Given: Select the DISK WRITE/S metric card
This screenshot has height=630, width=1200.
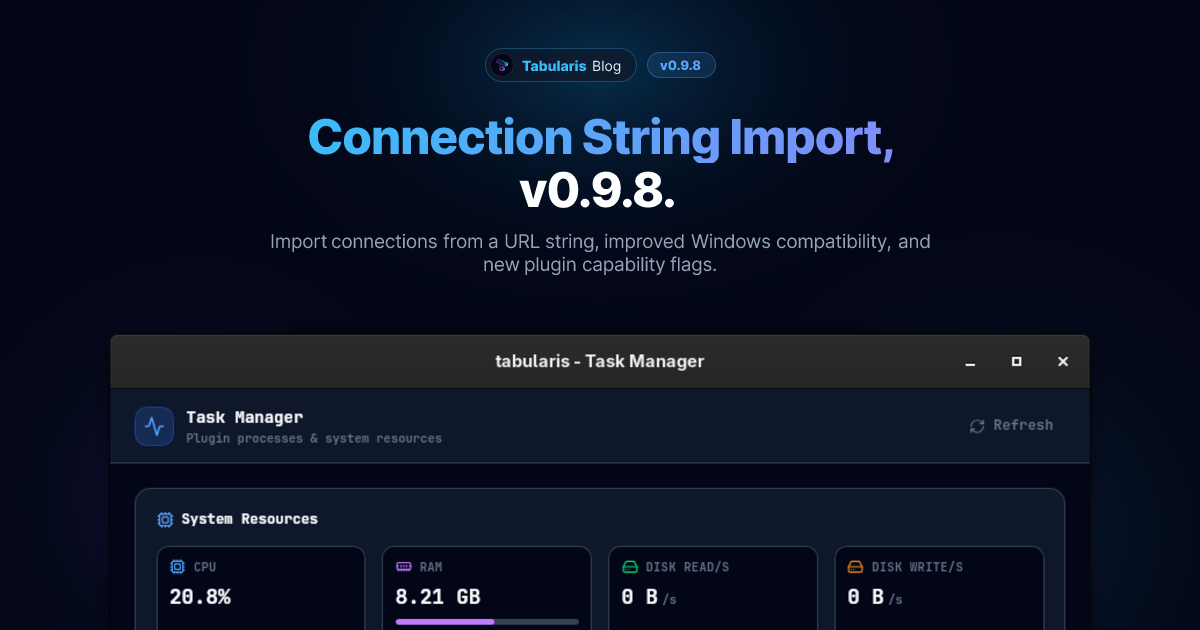Looking at the screenshot, I should [939, 590].
